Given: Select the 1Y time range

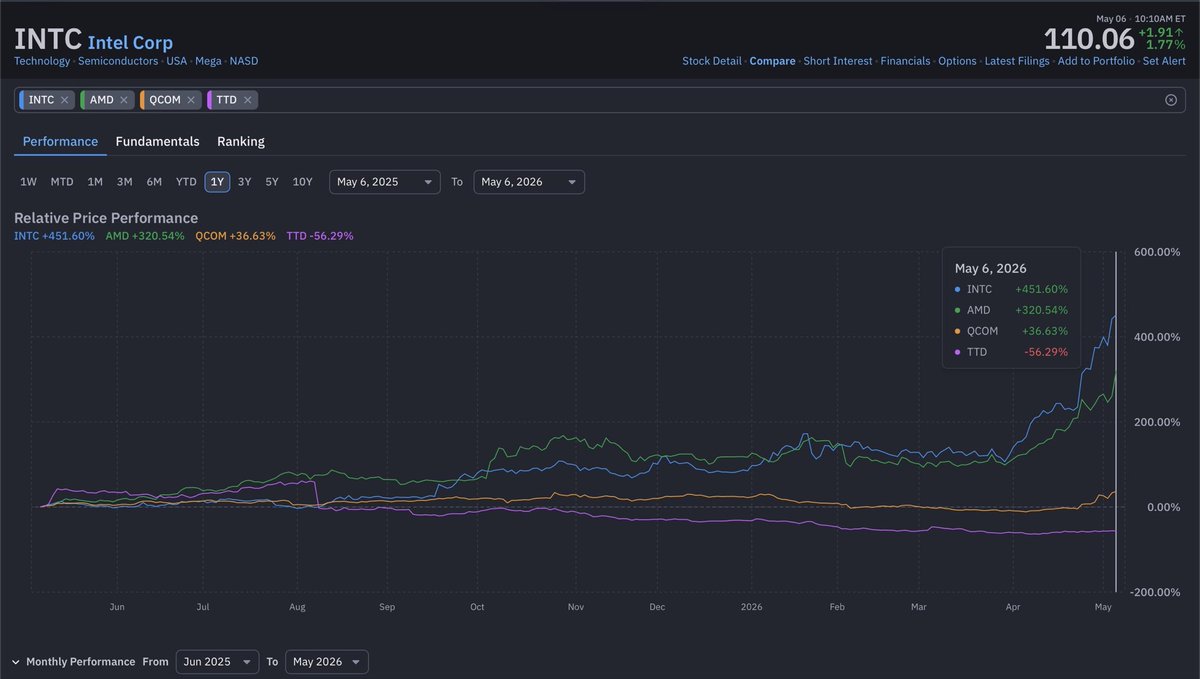Looking at the screenshot, I should click(x=217, y=182).
